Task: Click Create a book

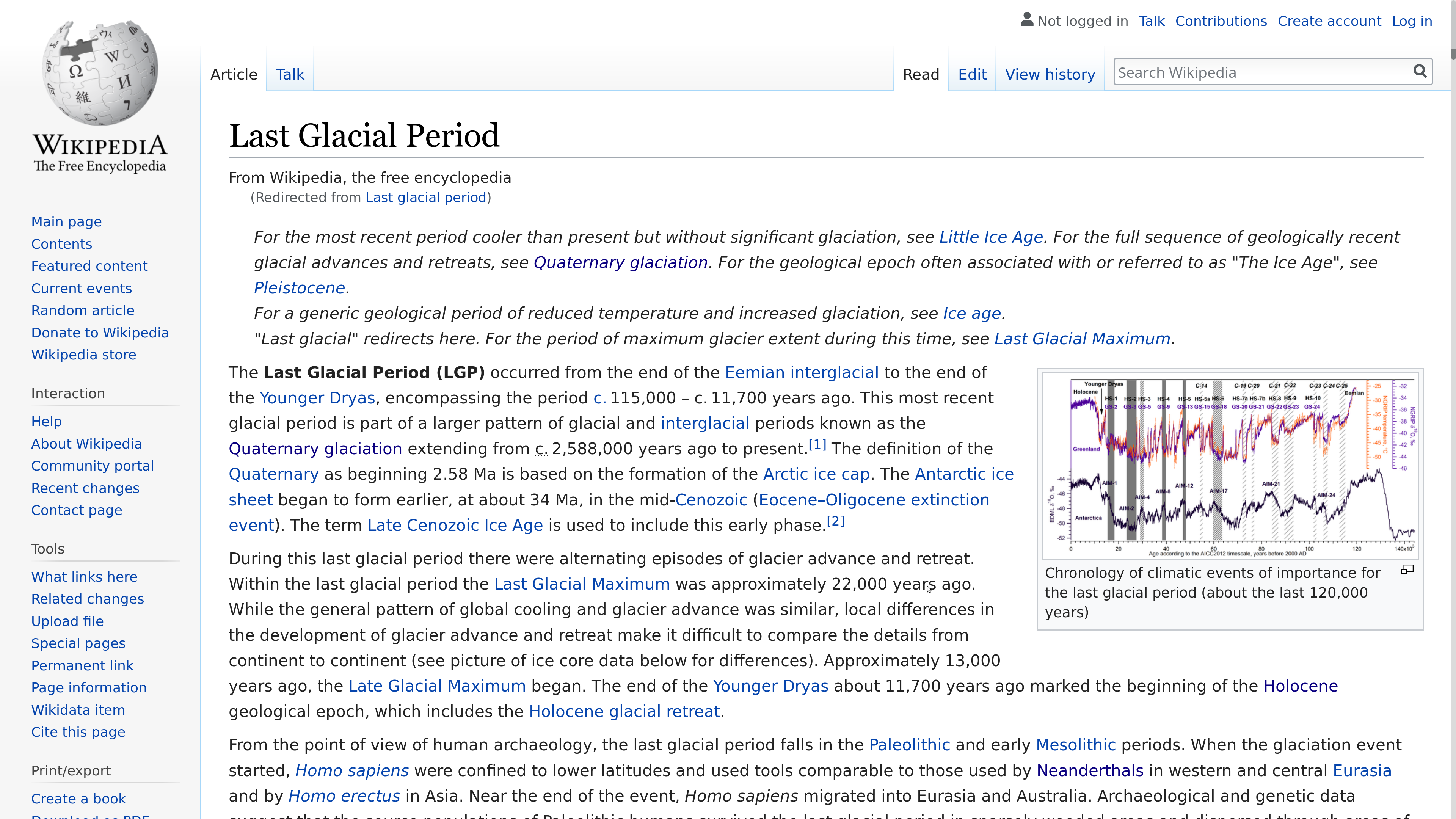Action: pyautogui.click(x=78, y=799)
